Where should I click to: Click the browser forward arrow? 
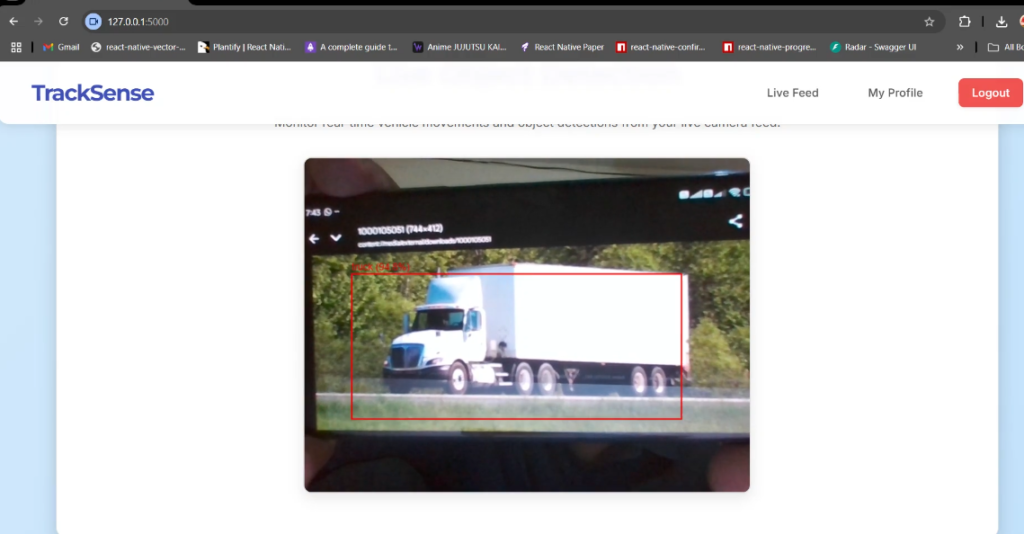tap(39, 22)
